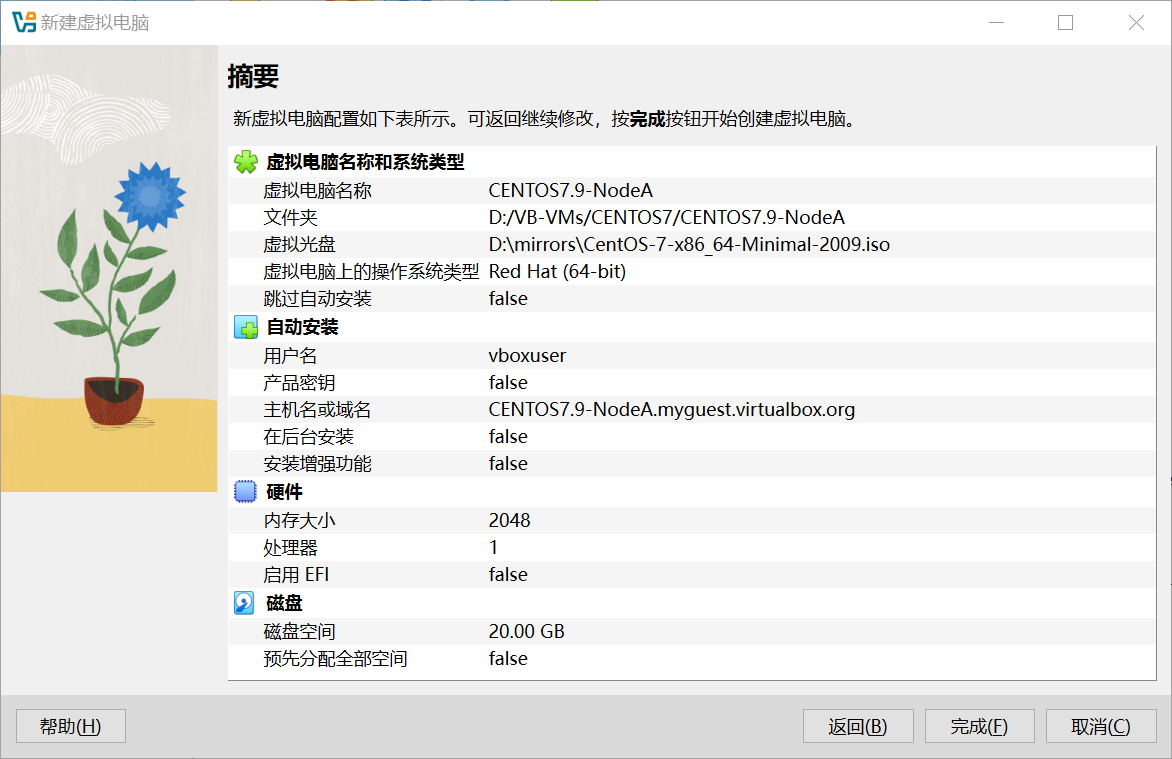Click the disk section icon
Screen dimensions: 1172x759
[244, 603]
